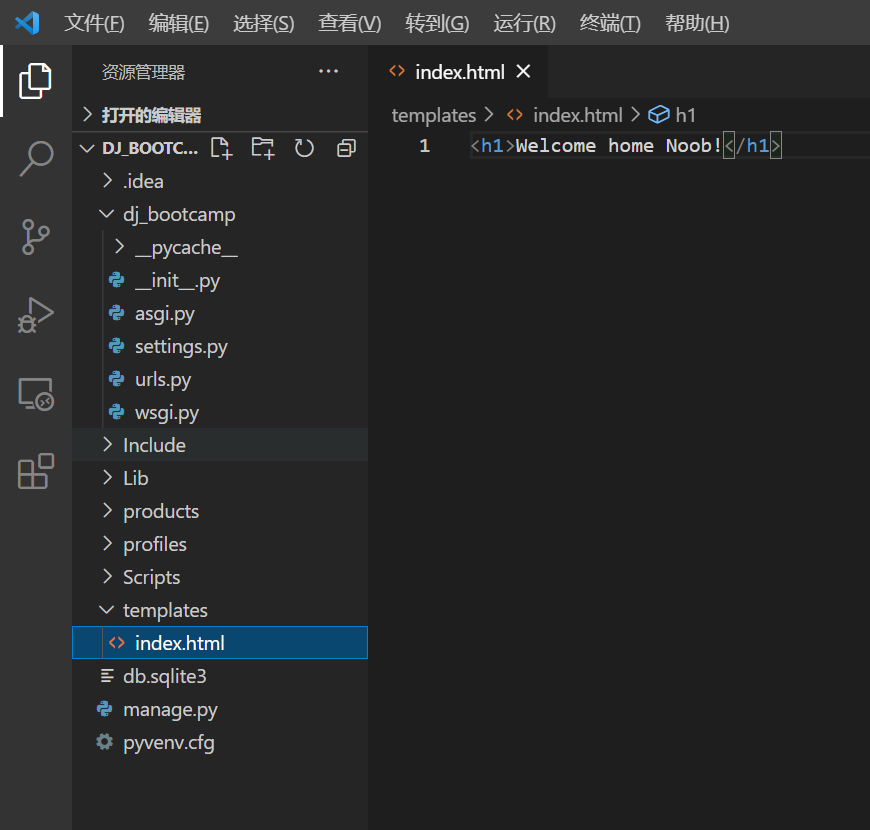Open the 查看(V) menu
This screenshot has height=830, width=870.
tap(349, 23)
